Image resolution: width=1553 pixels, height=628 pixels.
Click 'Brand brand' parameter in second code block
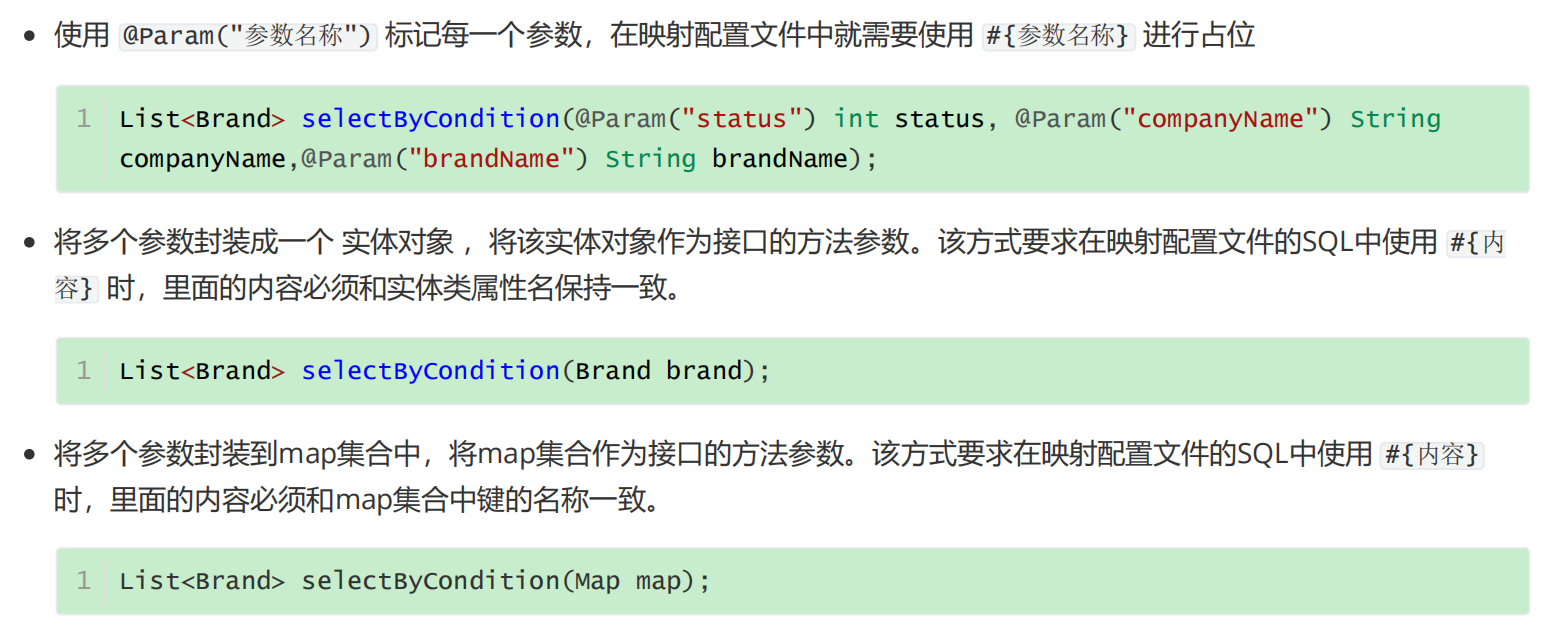click(x=659, y=371)
